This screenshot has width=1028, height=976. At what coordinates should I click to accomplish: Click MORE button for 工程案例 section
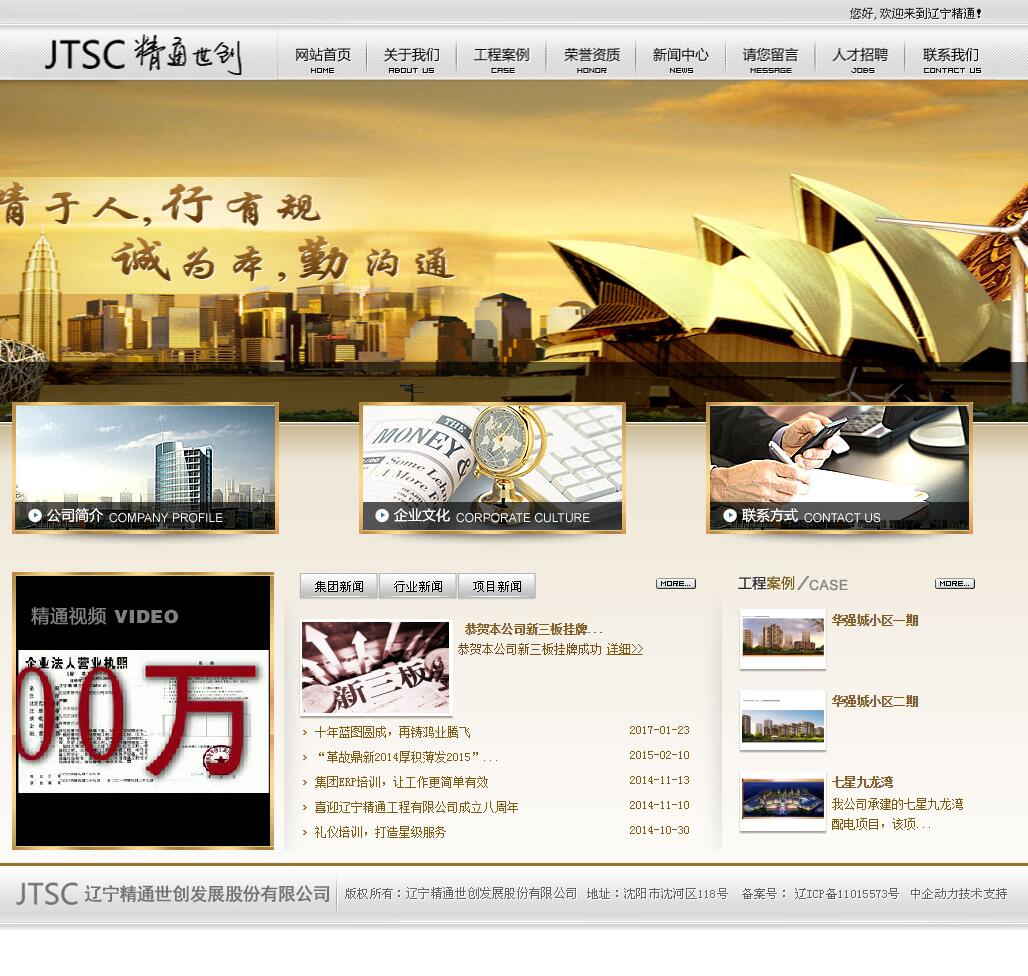coord(955,583)
